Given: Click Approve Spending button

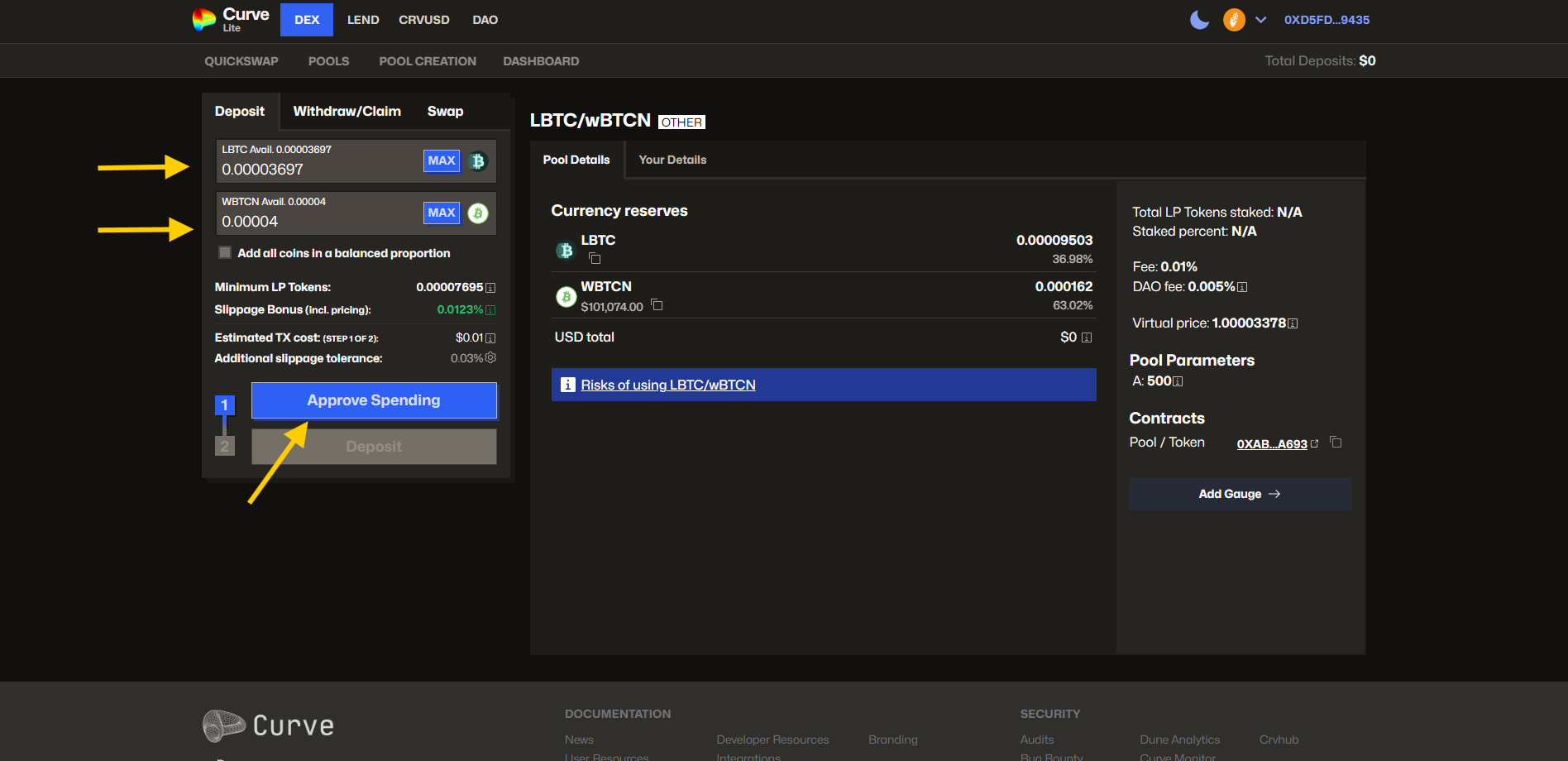Looking at the screenshot, I should (374, 400).
